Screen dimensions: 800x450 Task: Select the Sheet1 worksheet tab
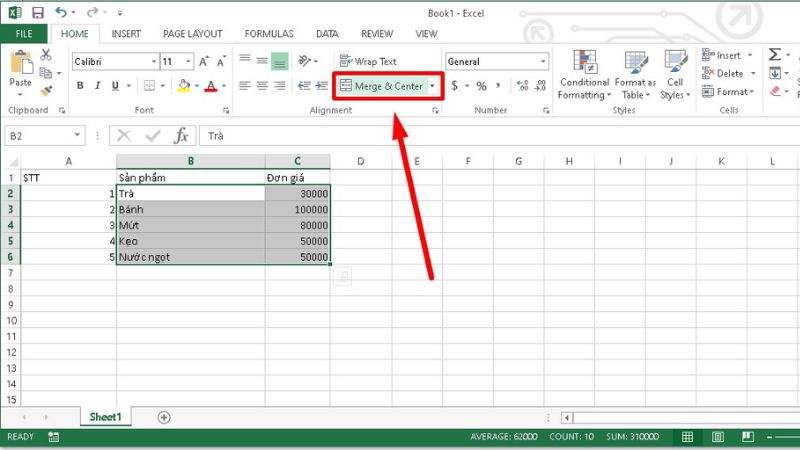pos(106,417)
